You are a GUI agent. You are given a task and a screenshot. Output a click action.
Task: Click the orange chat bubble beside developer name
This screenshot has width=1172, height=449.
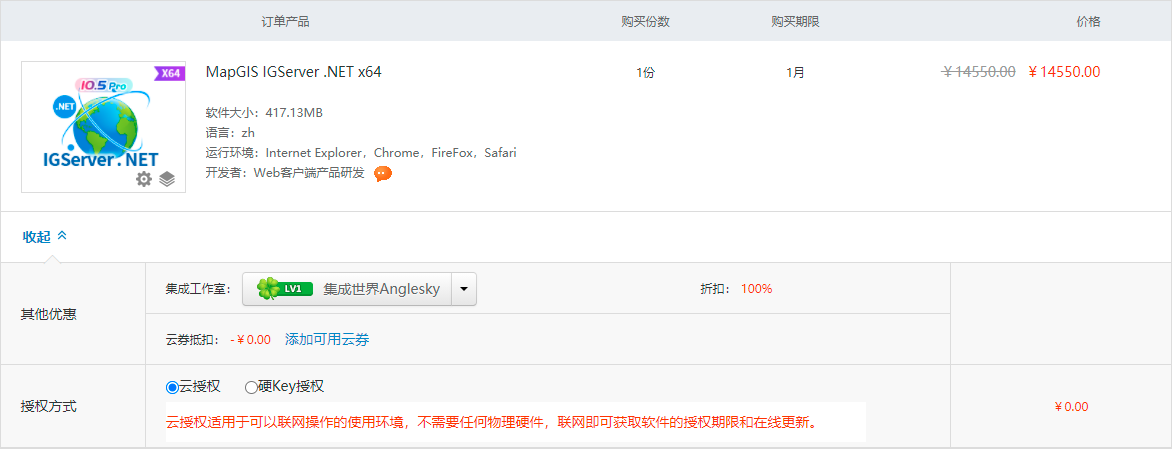click(x=383, y=174)
